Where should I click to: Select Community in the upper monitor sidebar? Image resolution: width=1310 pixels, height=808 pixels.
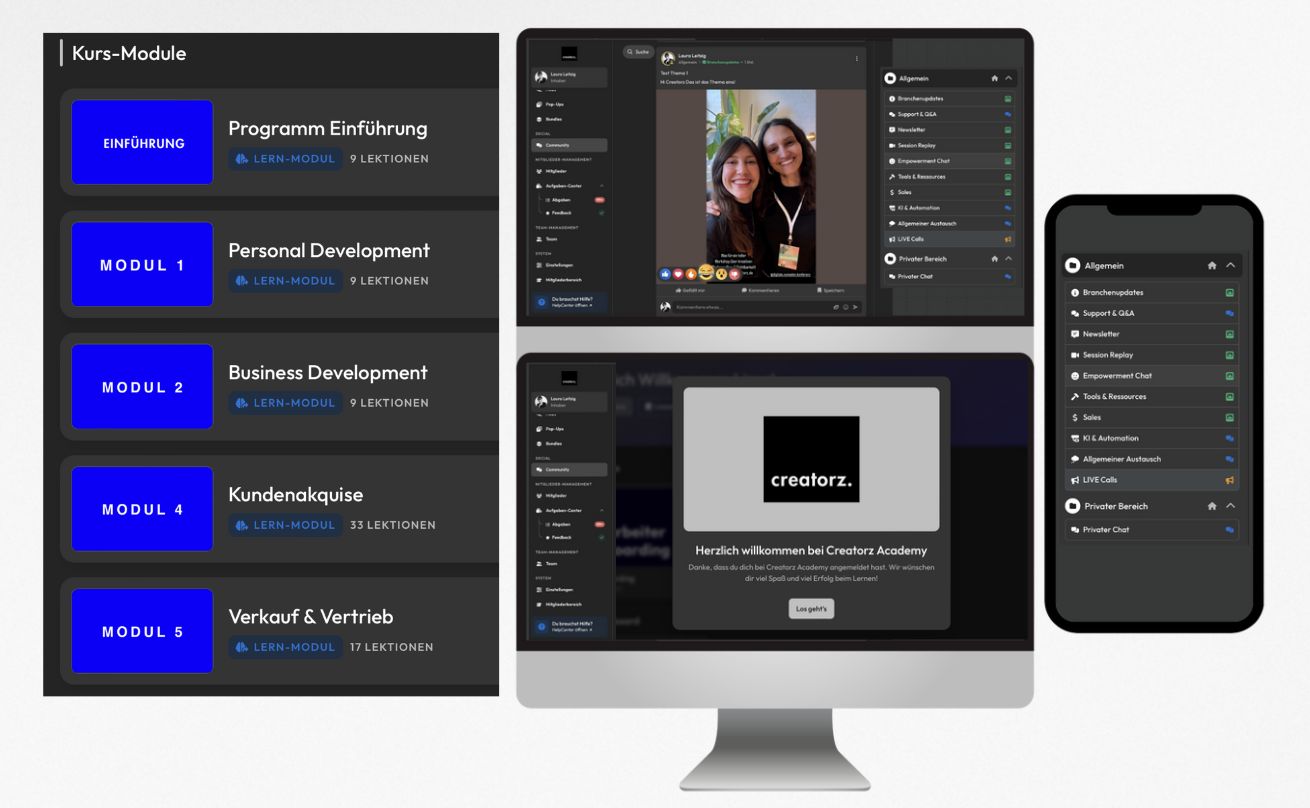click(569, 145)
